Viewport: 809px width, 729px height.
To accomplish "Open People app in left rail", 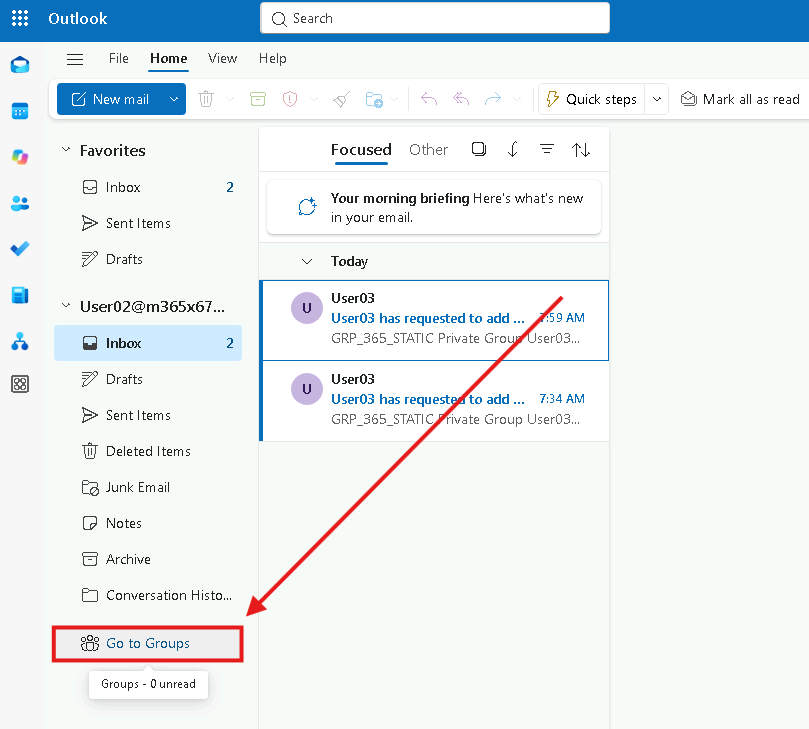I will point(20,203).
